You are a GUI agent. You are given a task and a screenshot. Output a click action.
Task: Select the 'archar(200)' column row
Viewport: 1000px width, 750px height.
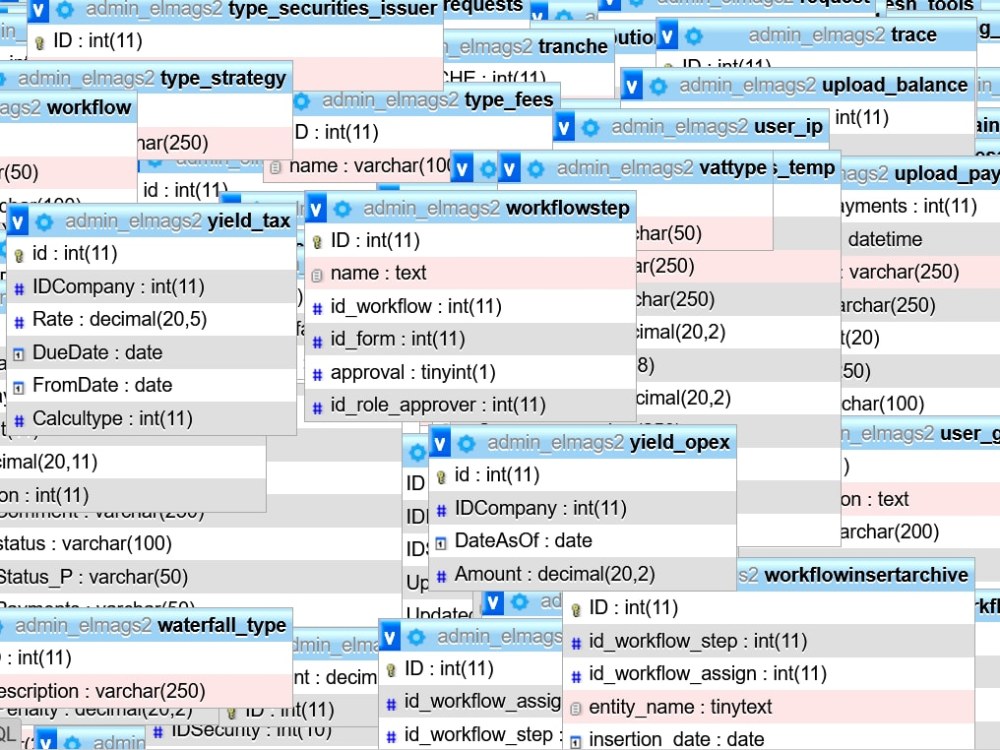(920, 531)
